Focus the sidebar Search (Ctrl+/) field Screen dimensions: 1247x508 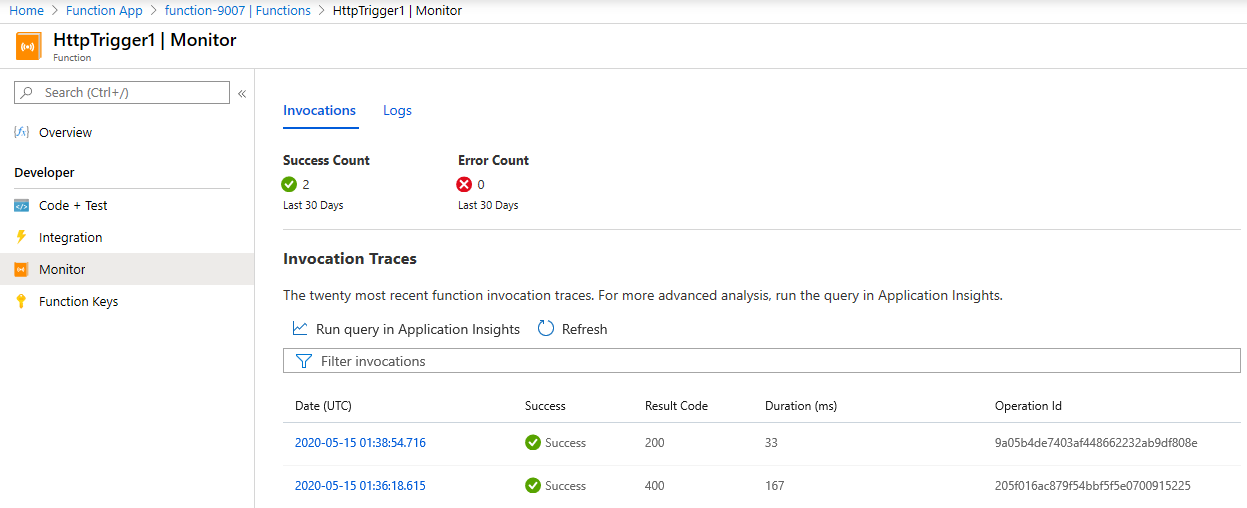tap(122, 93)
